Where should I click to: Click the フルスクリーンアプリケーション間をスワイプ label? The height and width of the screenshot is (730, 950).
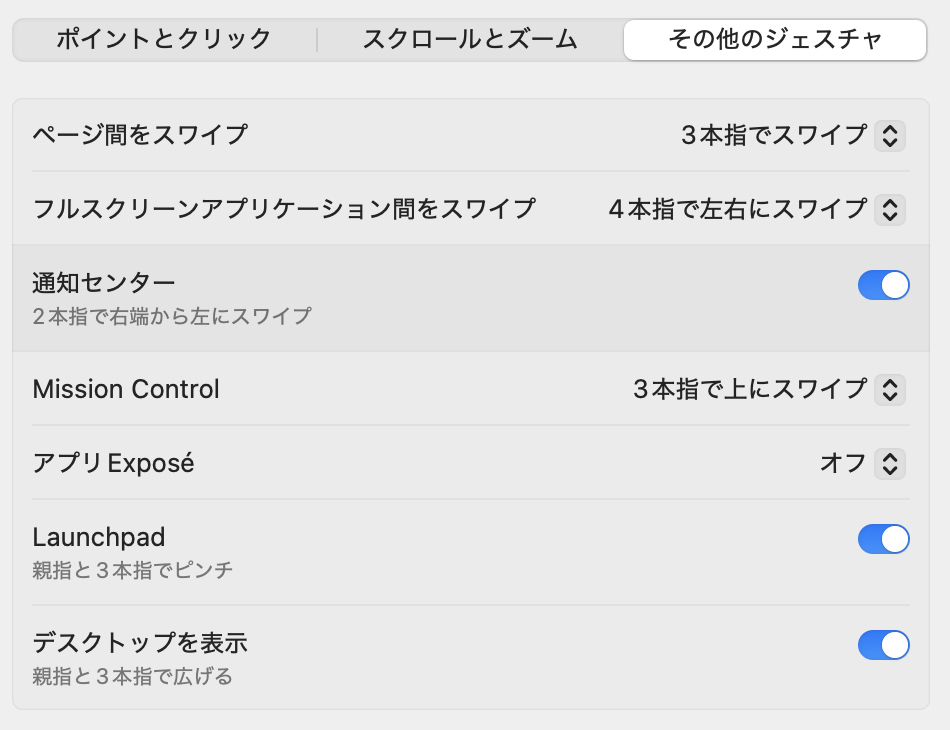tap(284, 209)
